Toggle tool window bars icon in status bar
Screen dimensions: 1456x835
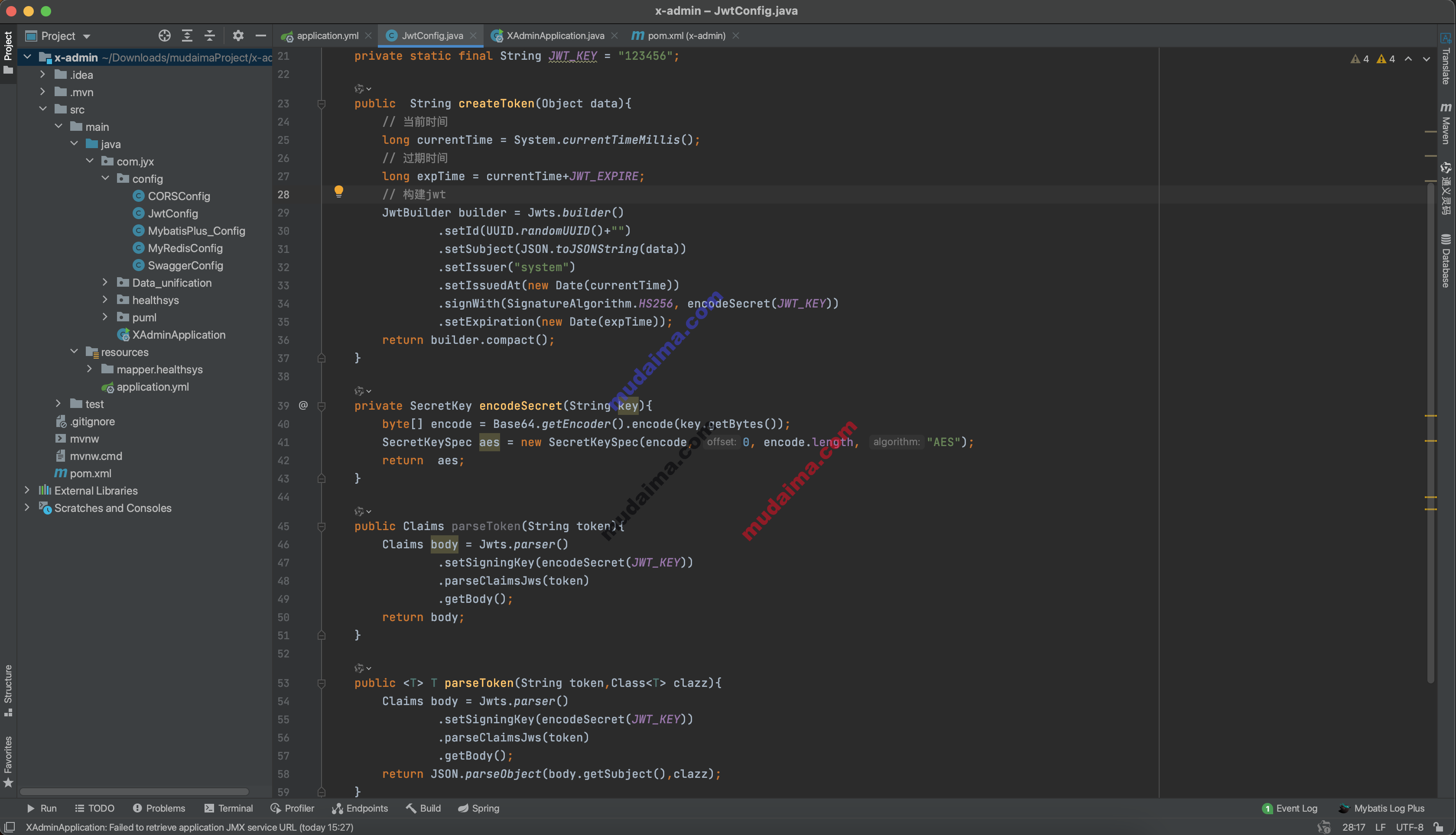pyautogui.click(x=9, y=826)
